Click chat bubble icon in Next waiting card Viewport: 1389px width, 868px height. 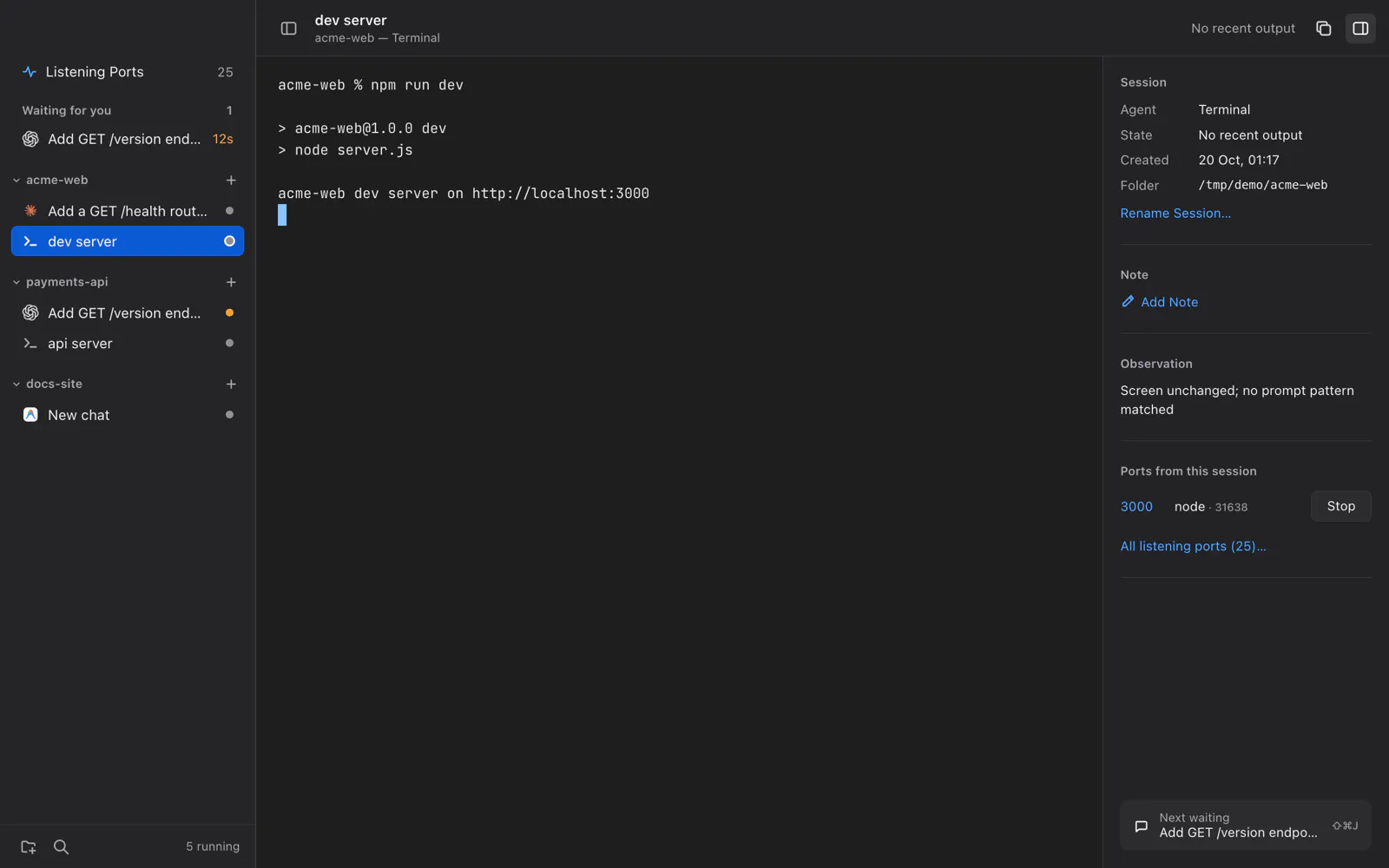coord(1141,826)
